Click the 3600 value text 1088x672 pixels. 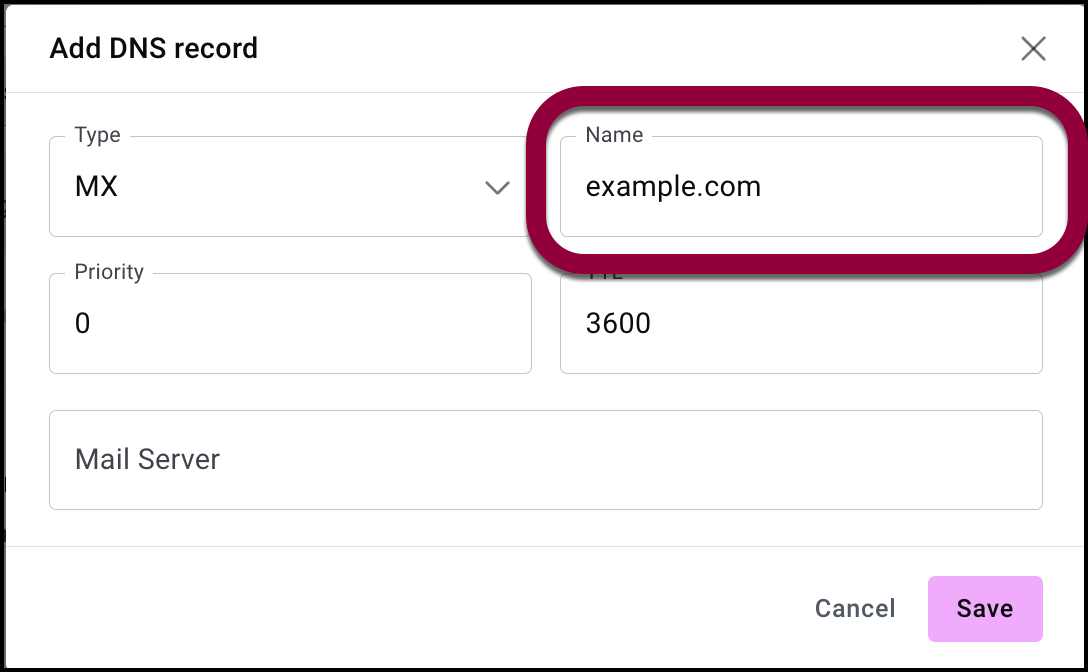(618, 324)
